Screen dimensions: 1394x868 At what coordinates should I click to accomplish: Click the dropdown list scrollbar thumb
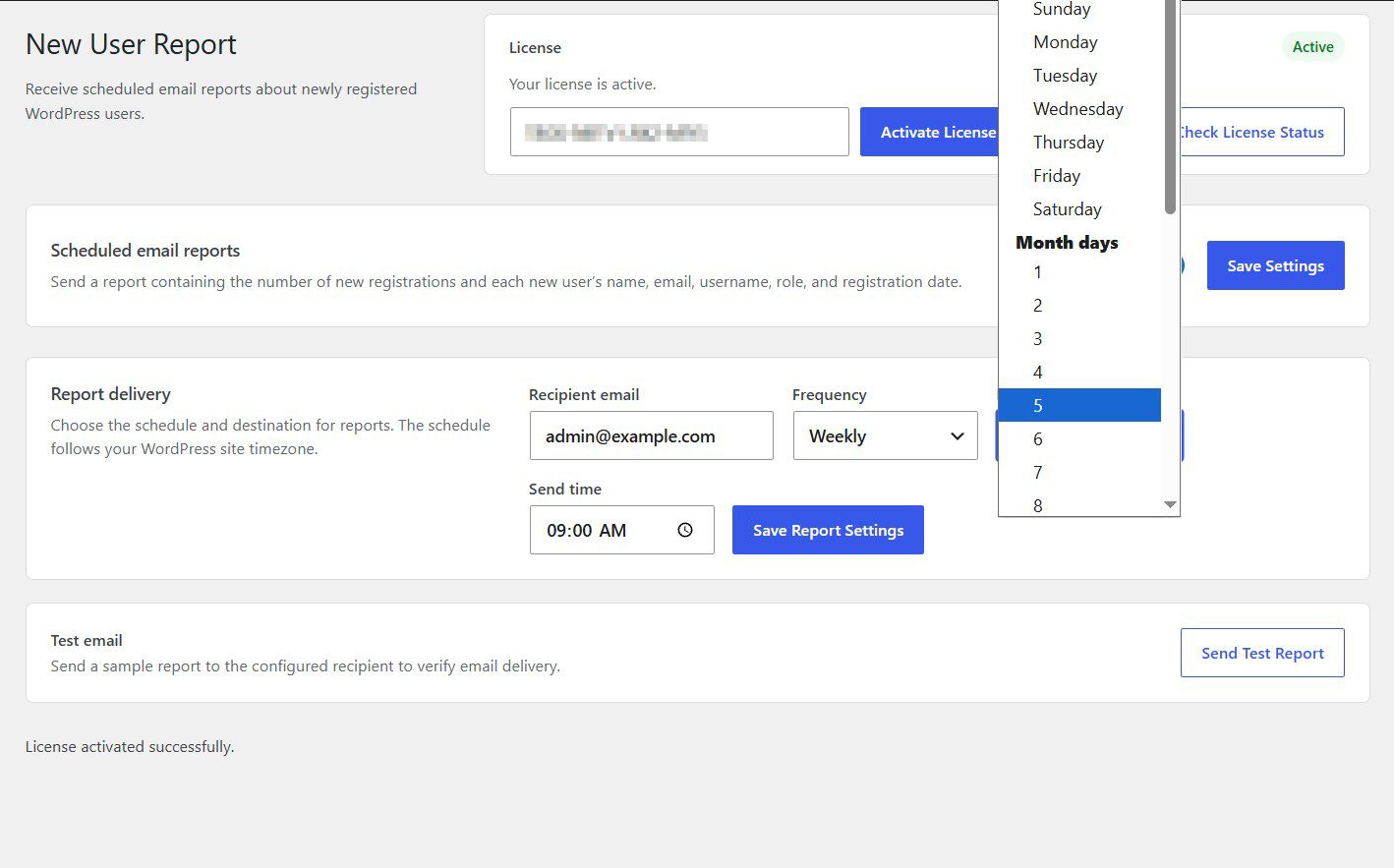pyautogui.click(x=1170, y=106)
